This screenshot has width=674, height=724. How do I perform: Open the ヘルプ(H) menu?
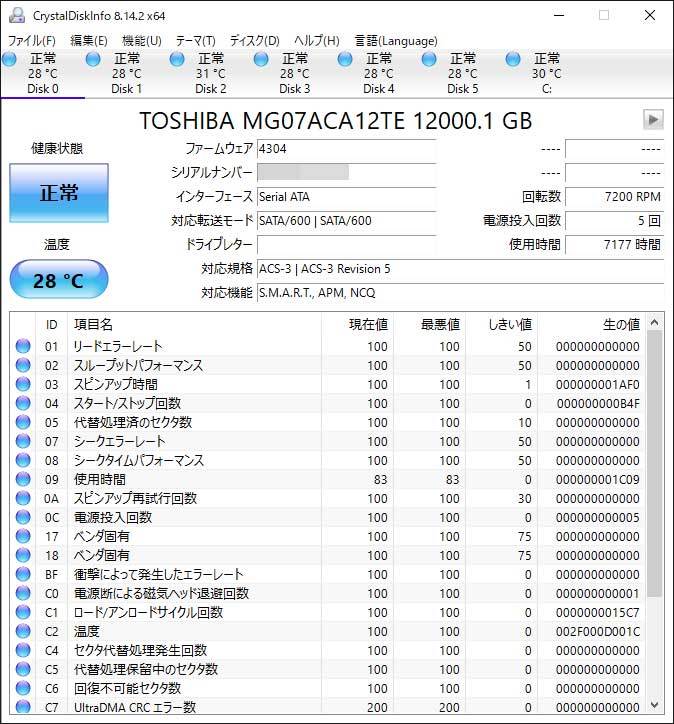click(x=317, y=41)
